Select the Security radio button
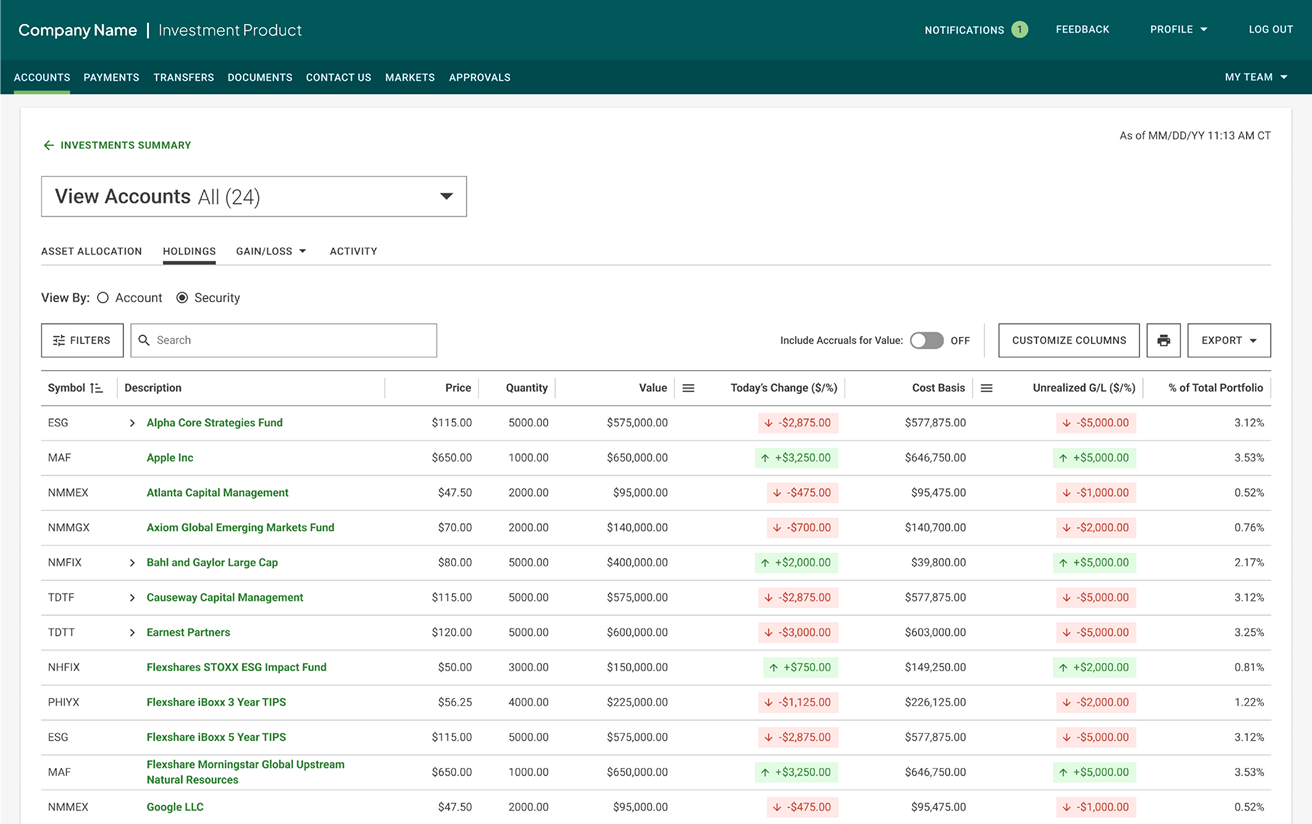The image size is (1312, 824). pyautogui.click(x=182, y=298)
